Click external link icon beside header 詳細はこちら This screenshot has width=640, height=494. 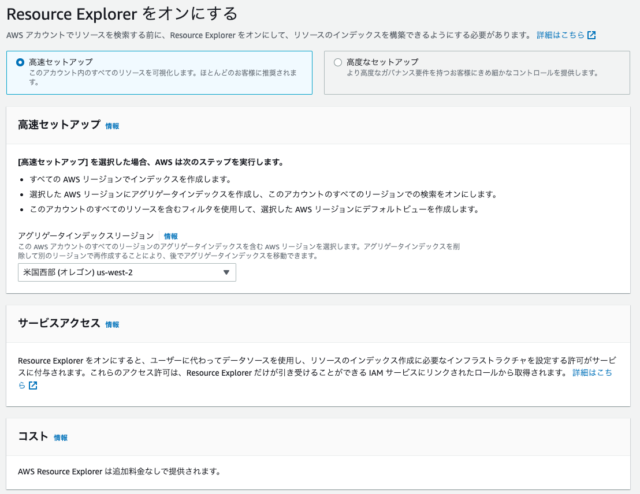(x=591, y=36)
